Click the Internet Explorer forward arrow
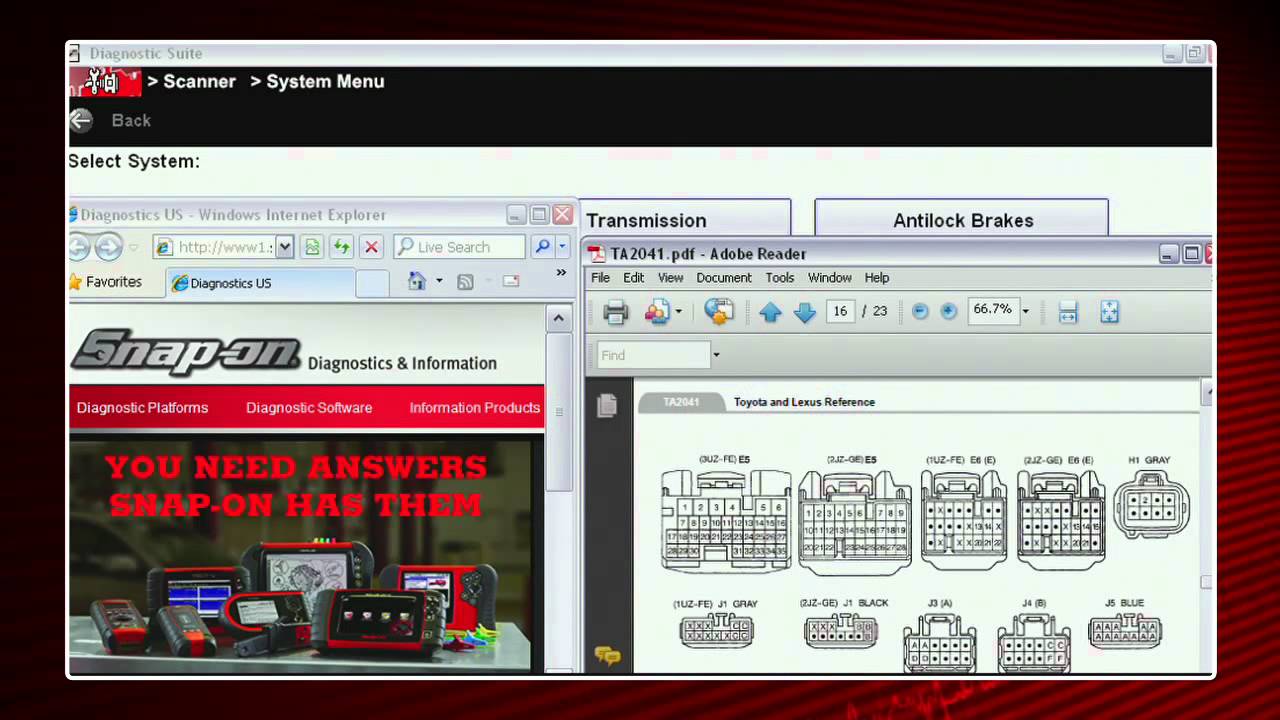 click(x=108, y=246)
